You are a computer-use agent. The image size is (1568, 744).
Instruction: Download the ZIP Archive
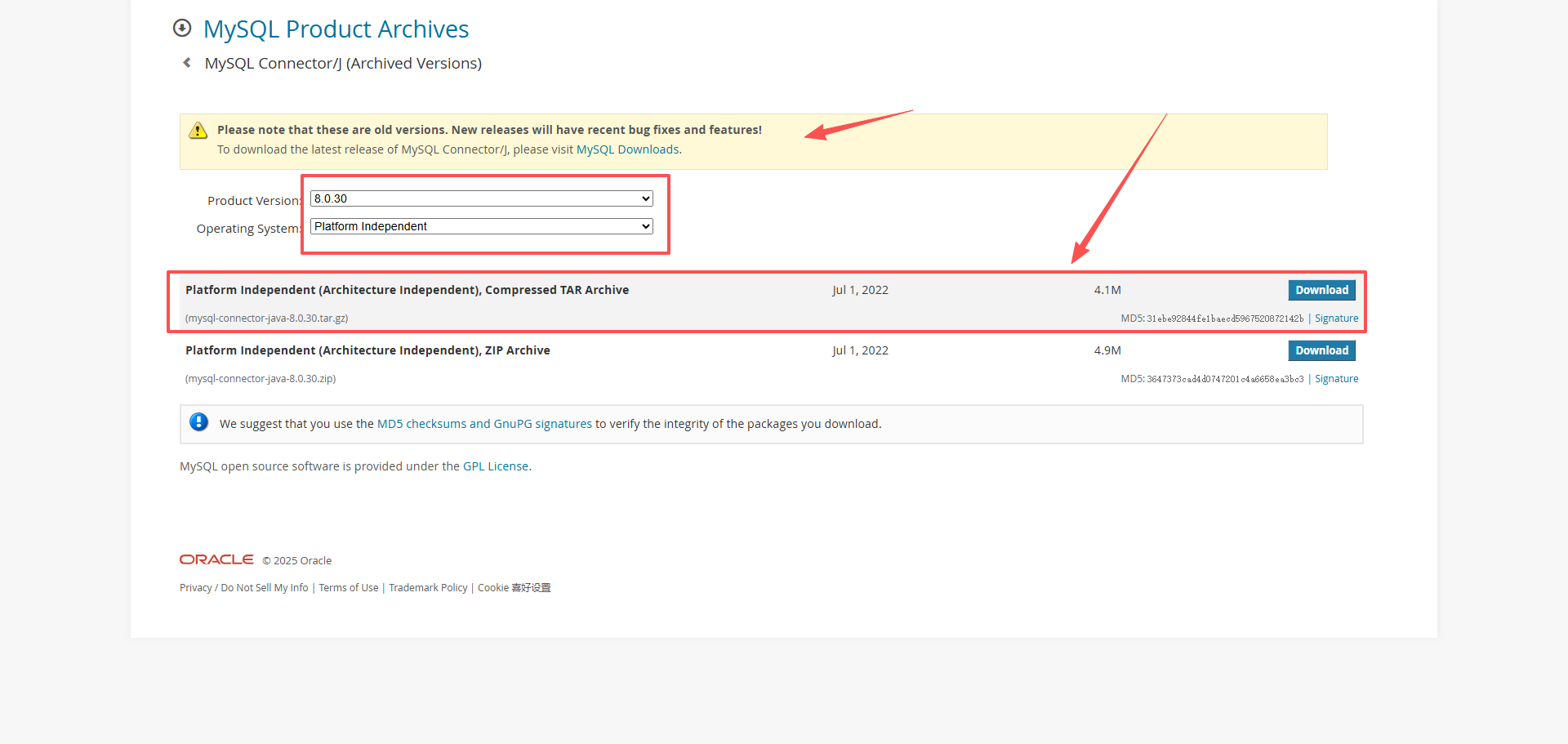coord(1321,350)
